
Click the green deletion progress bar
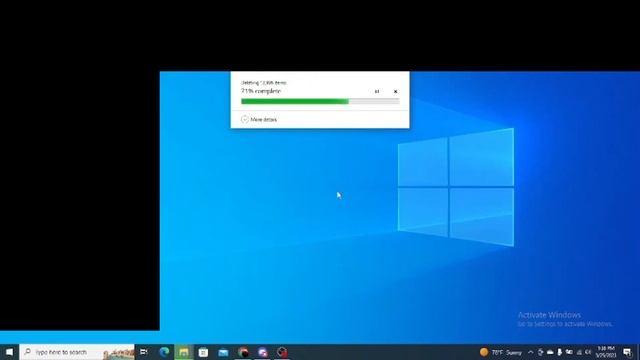tap(320, 101)
